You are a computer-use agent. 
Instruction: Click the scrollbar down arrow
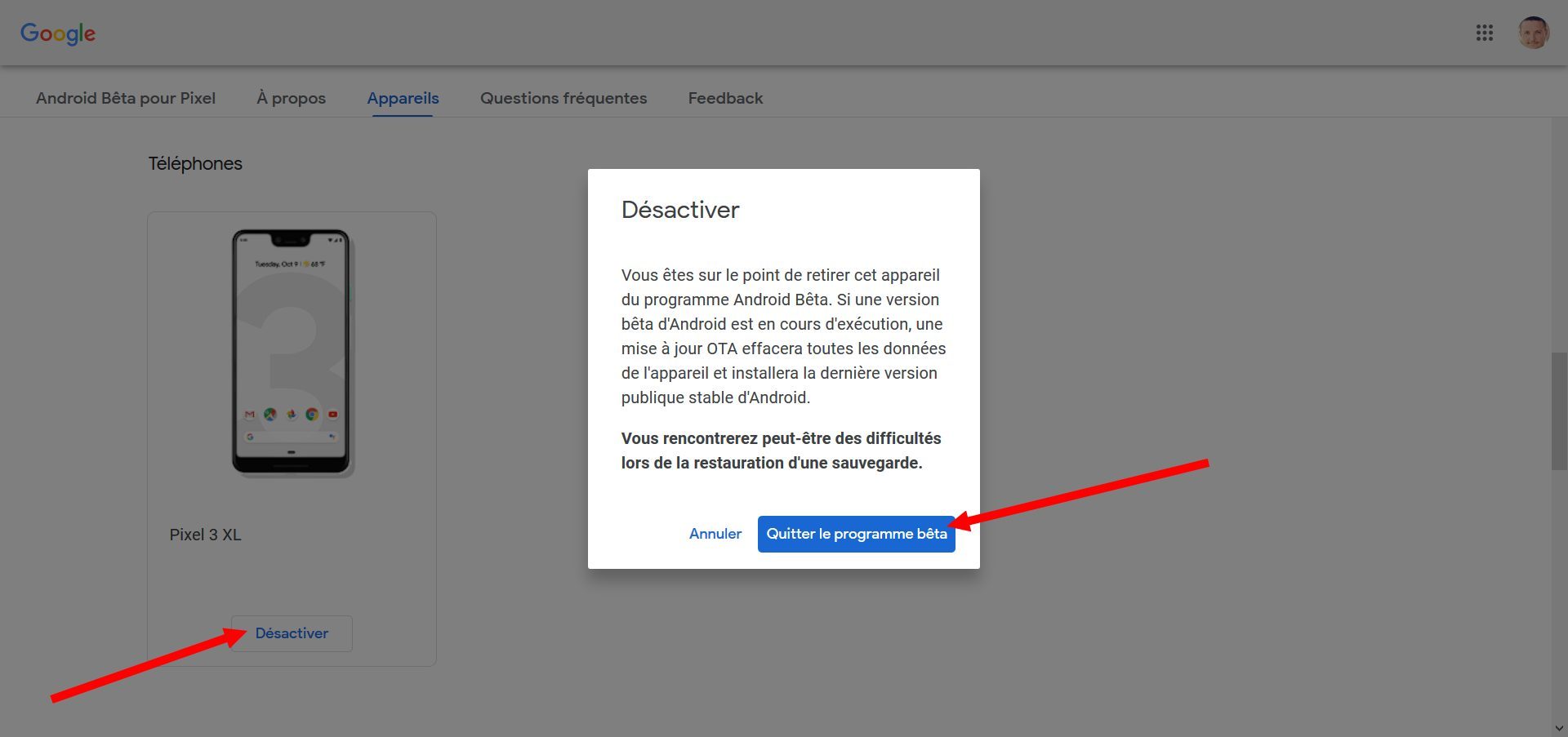point(1559,727)
